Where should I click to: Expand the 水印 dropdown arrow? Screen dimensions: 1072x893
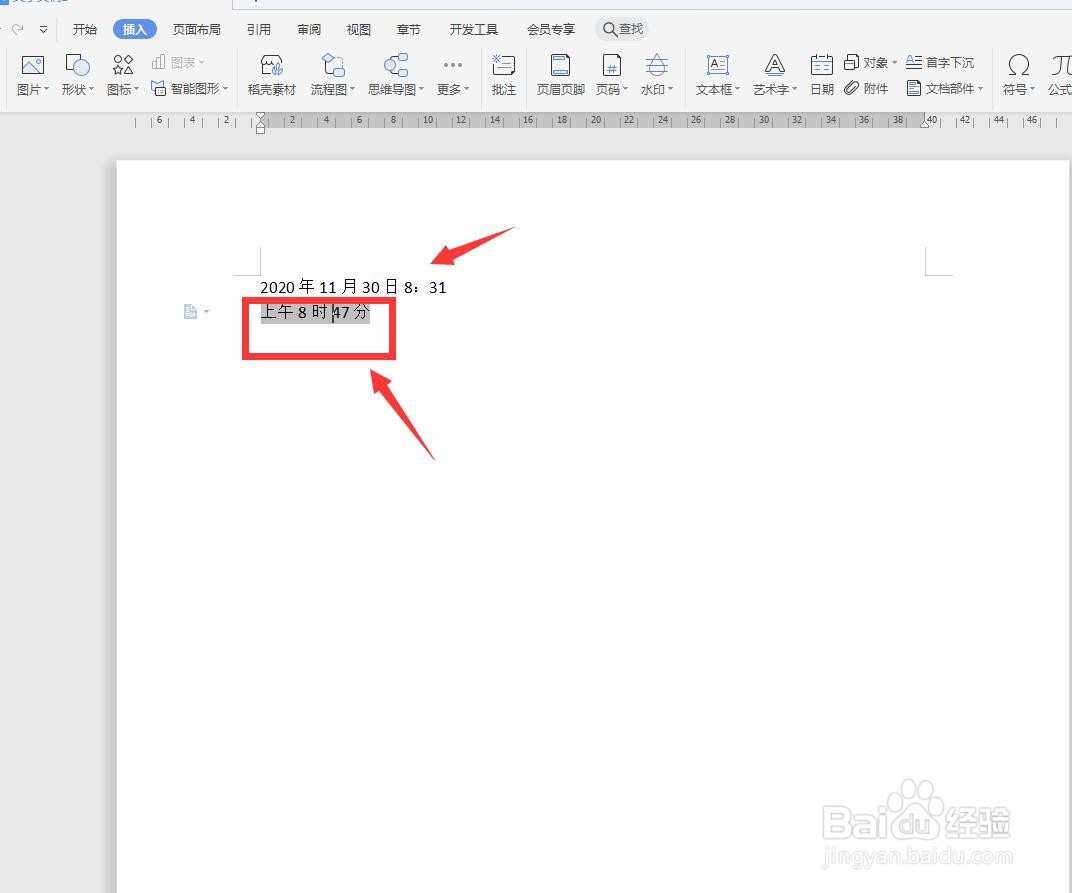[x=671, y=89]
